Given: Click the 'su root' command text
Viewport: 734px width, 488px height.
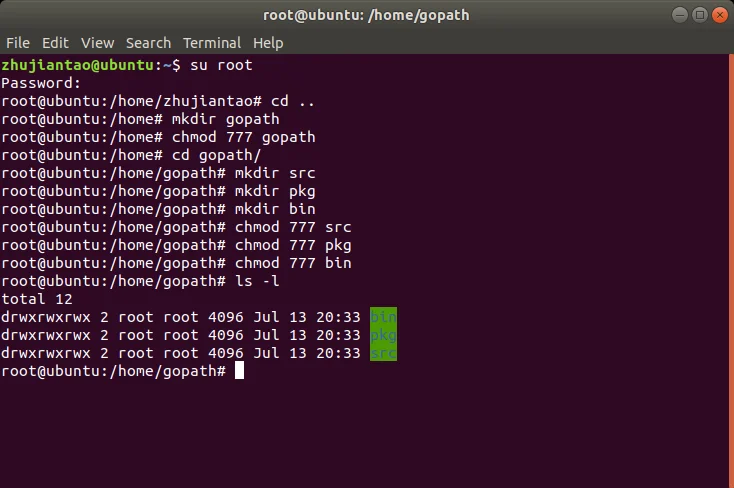Looking at the screenshot, I should [x=221, y=65].
